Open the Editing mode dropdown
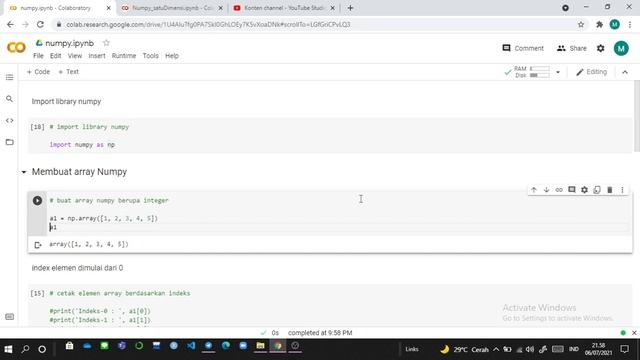 point(591,72)
